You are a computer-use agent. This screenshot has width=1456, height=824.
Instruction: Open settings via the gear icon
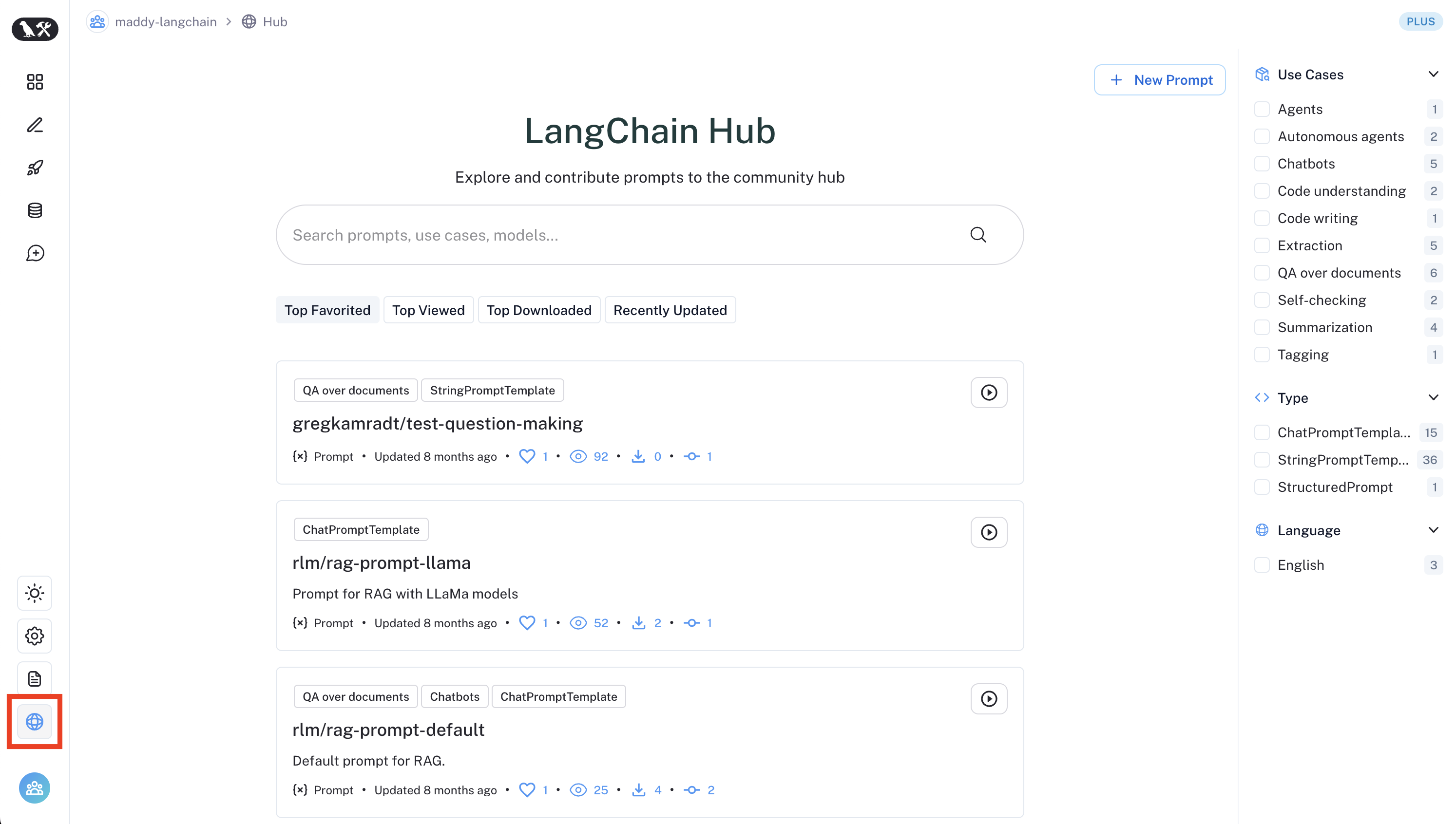tap(35, 636)
